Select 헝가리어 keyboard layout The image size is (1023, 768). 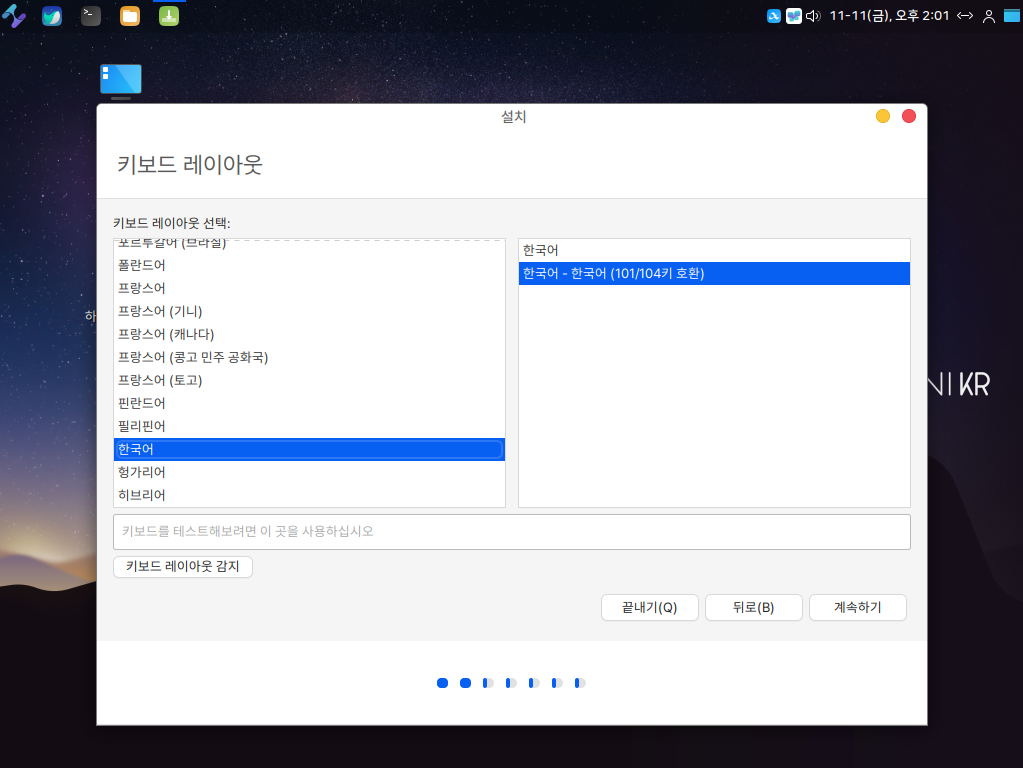142,472
